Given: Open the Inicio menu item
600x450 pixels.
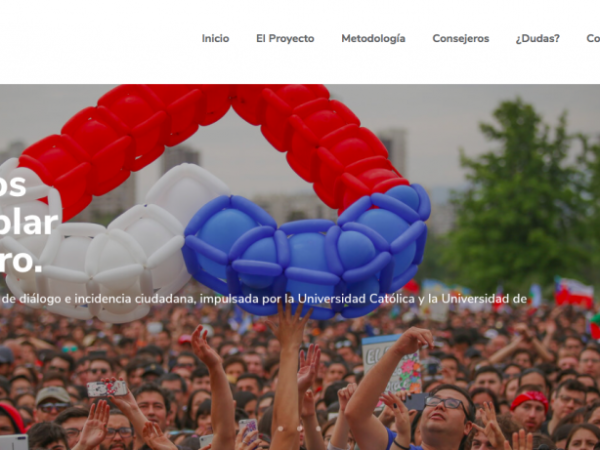Looking at the screenshot, I should tap(215, 39).
